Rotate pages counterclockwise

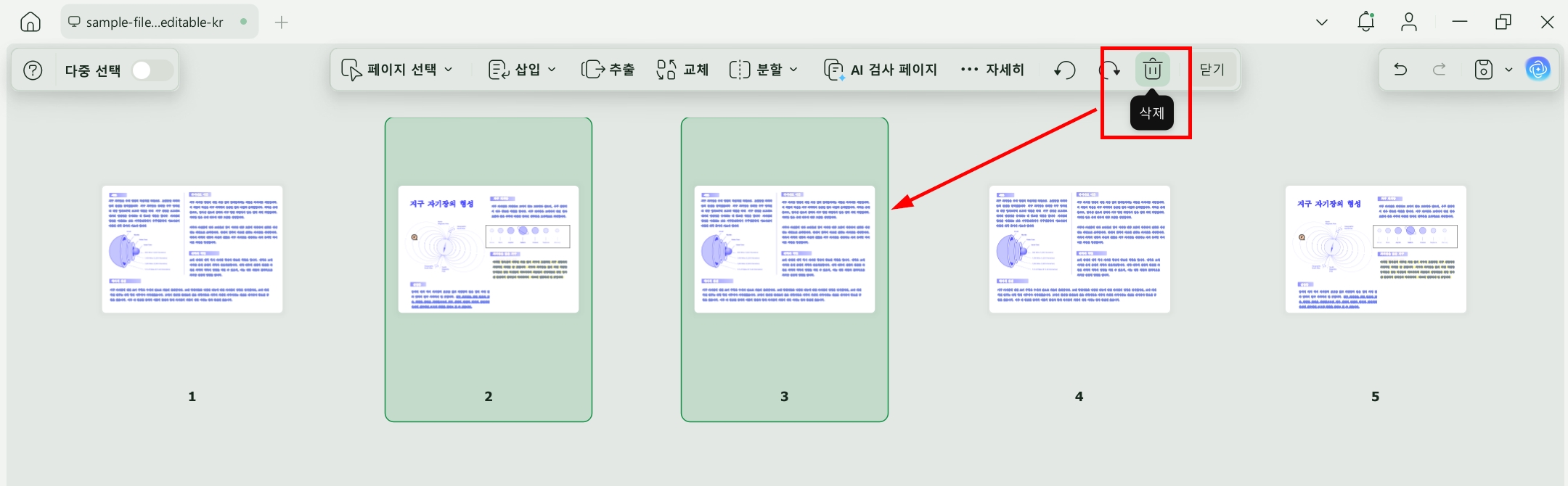coord(1065,70)
